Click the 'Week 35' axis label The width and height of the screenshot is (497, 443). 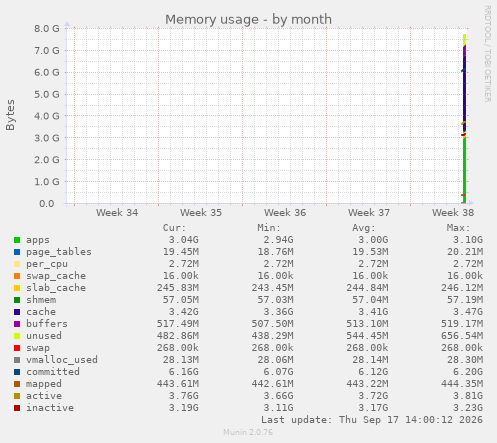click(x=201, y=213)
